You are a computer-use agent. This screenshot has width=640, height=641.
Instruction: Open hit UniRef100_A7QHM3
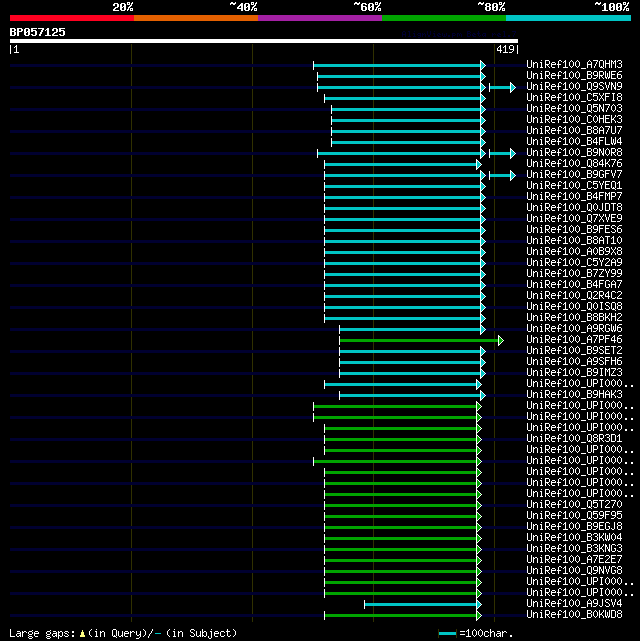pos(574,65)
